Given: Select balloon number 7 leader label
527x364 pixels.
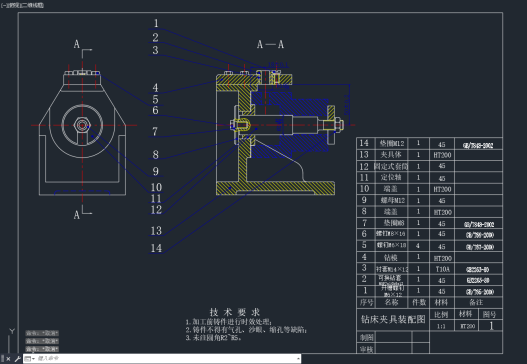Looking at the screenshot, I should click(x=155, y=131).
